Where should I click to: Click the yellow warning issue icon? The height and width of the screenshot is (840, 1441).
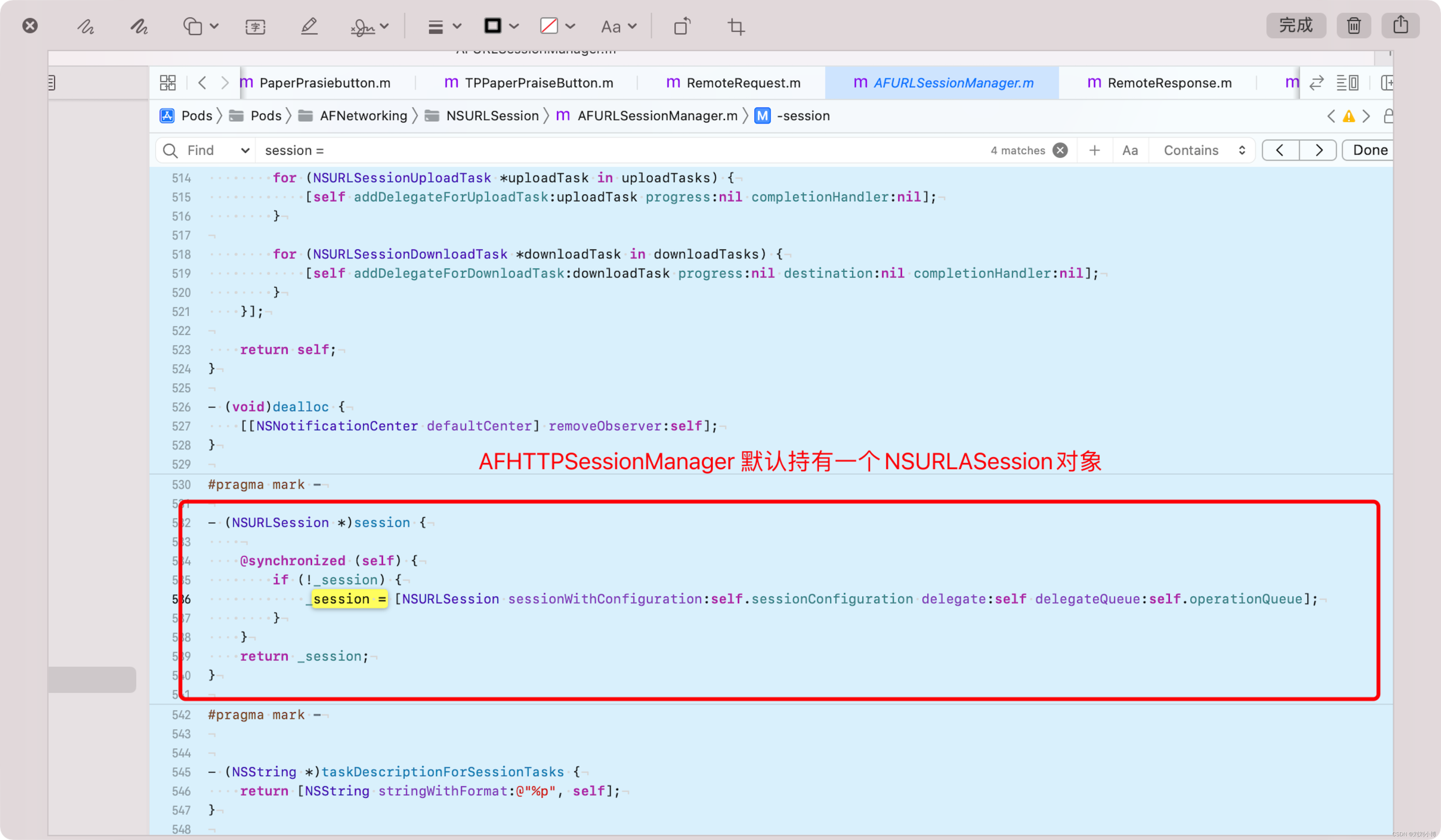(1348, 117)
